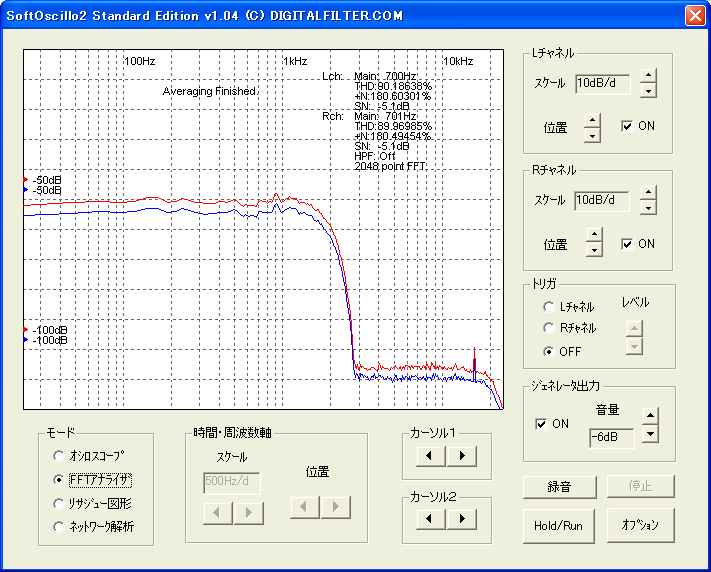Viewport: 711px width, 572px height.
Task: Open the オプション options dialog
Action: click(x=641, y=525)
